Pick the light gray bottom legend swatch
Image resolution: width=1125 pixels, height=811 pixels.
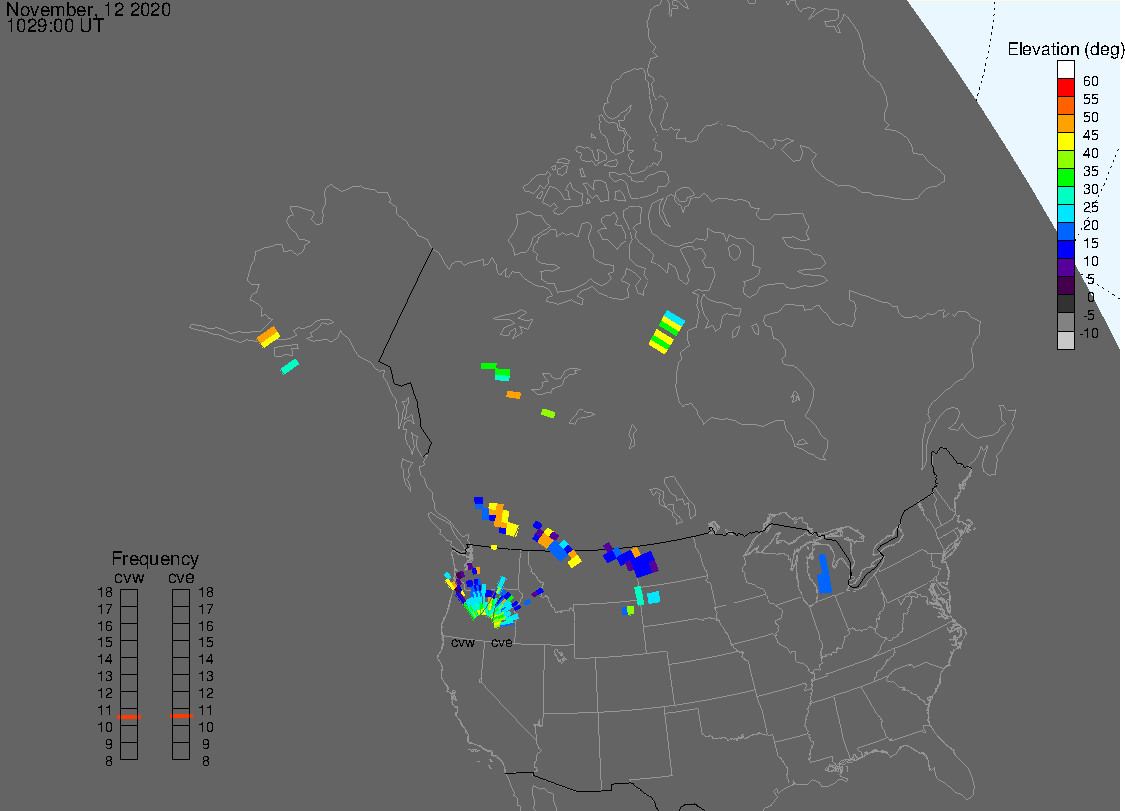[x=1065, y=340]
